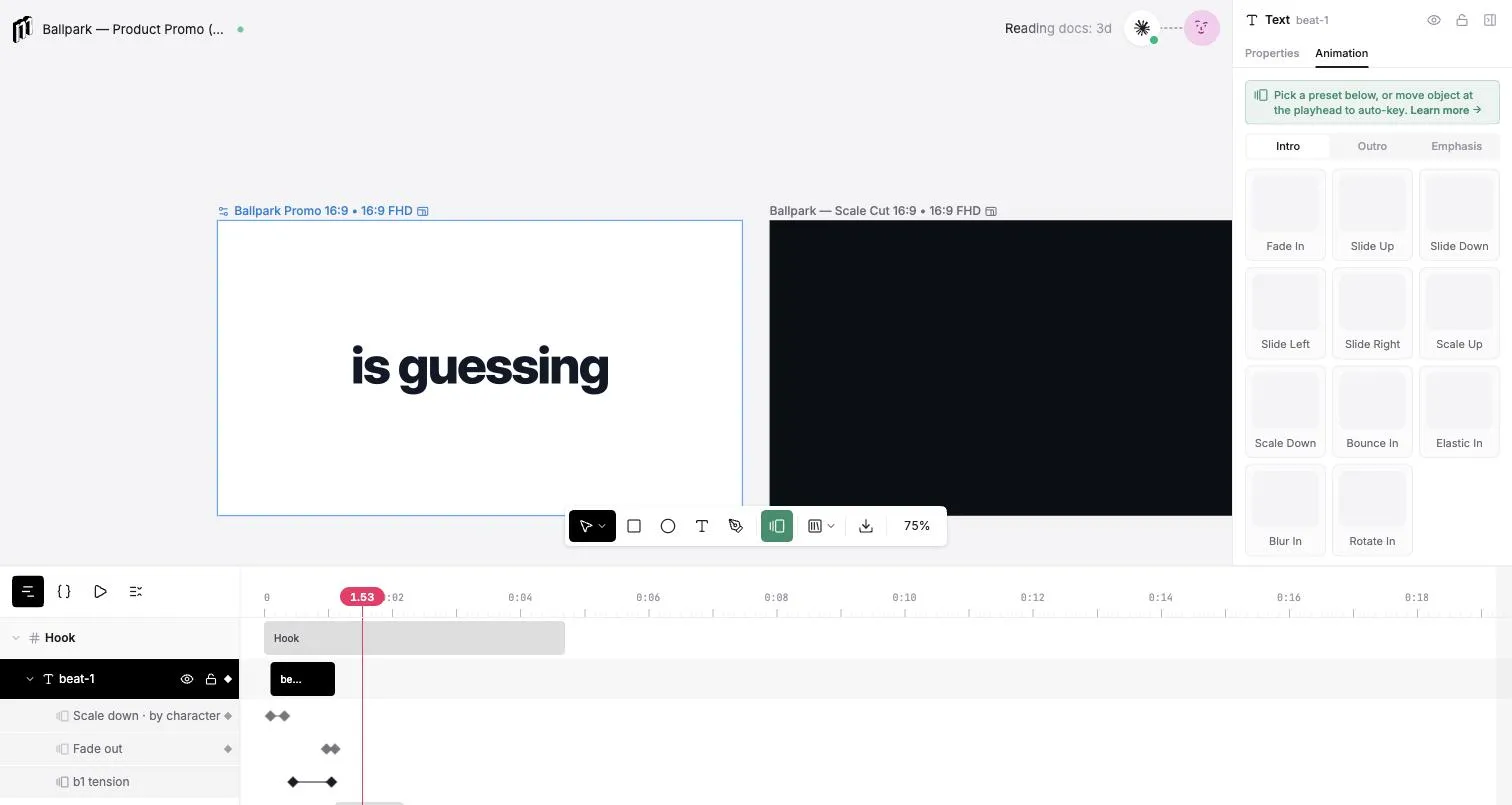Apply the Blur In preset
The image size is (1512, 805).
point(1285,509)
